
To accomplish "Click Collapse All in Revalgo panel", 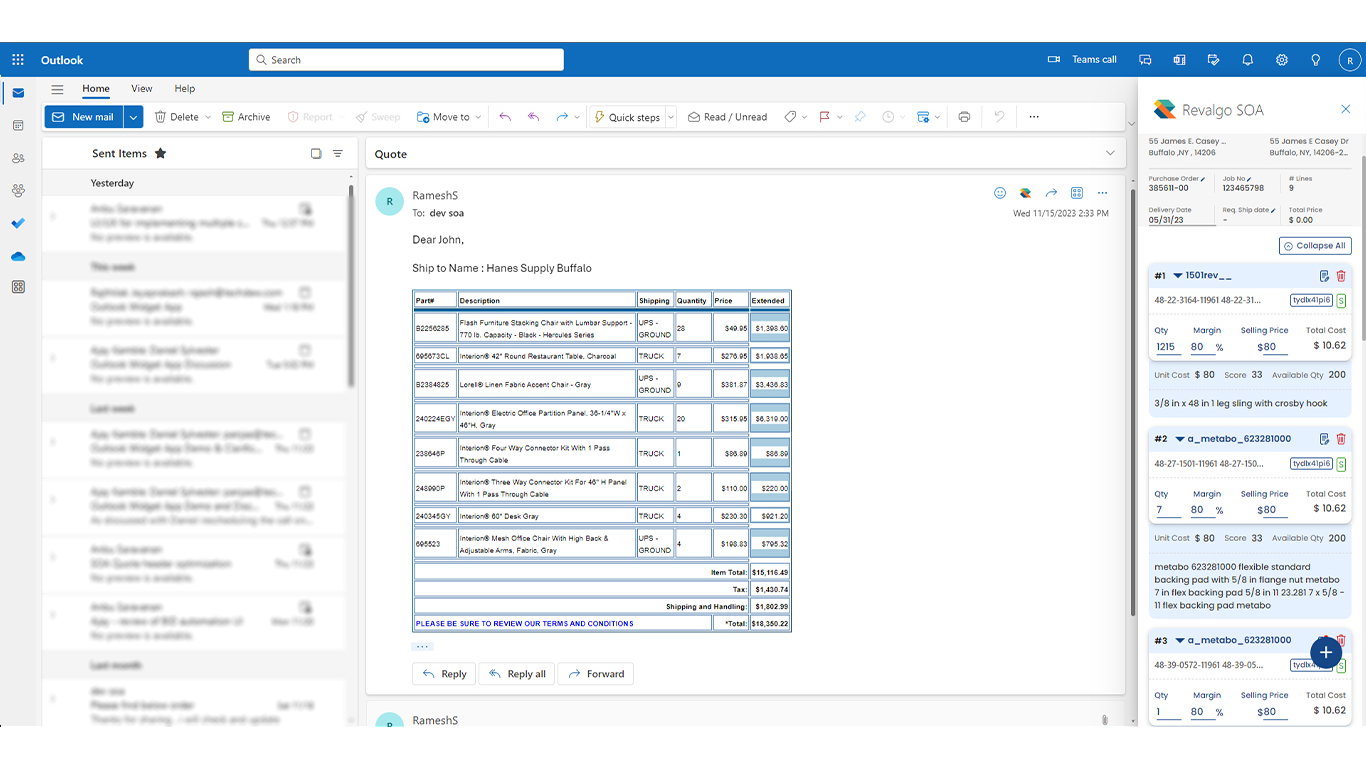I will click(x=1315, y=245).
